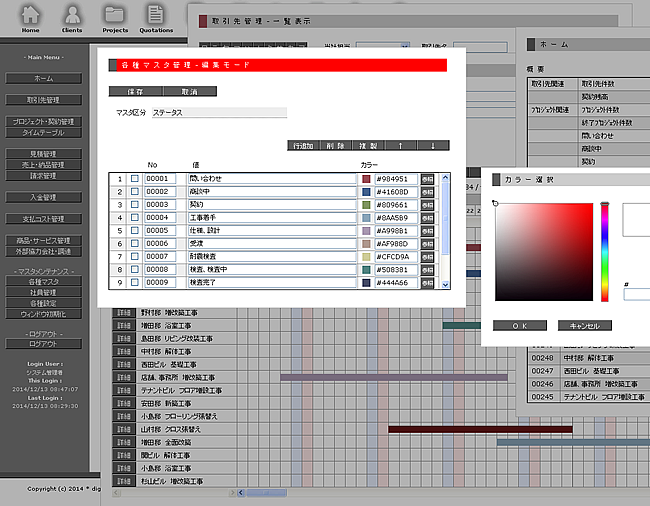Click color select button for #809661 row
Screen dimensions: 650x506
(427, 205)
